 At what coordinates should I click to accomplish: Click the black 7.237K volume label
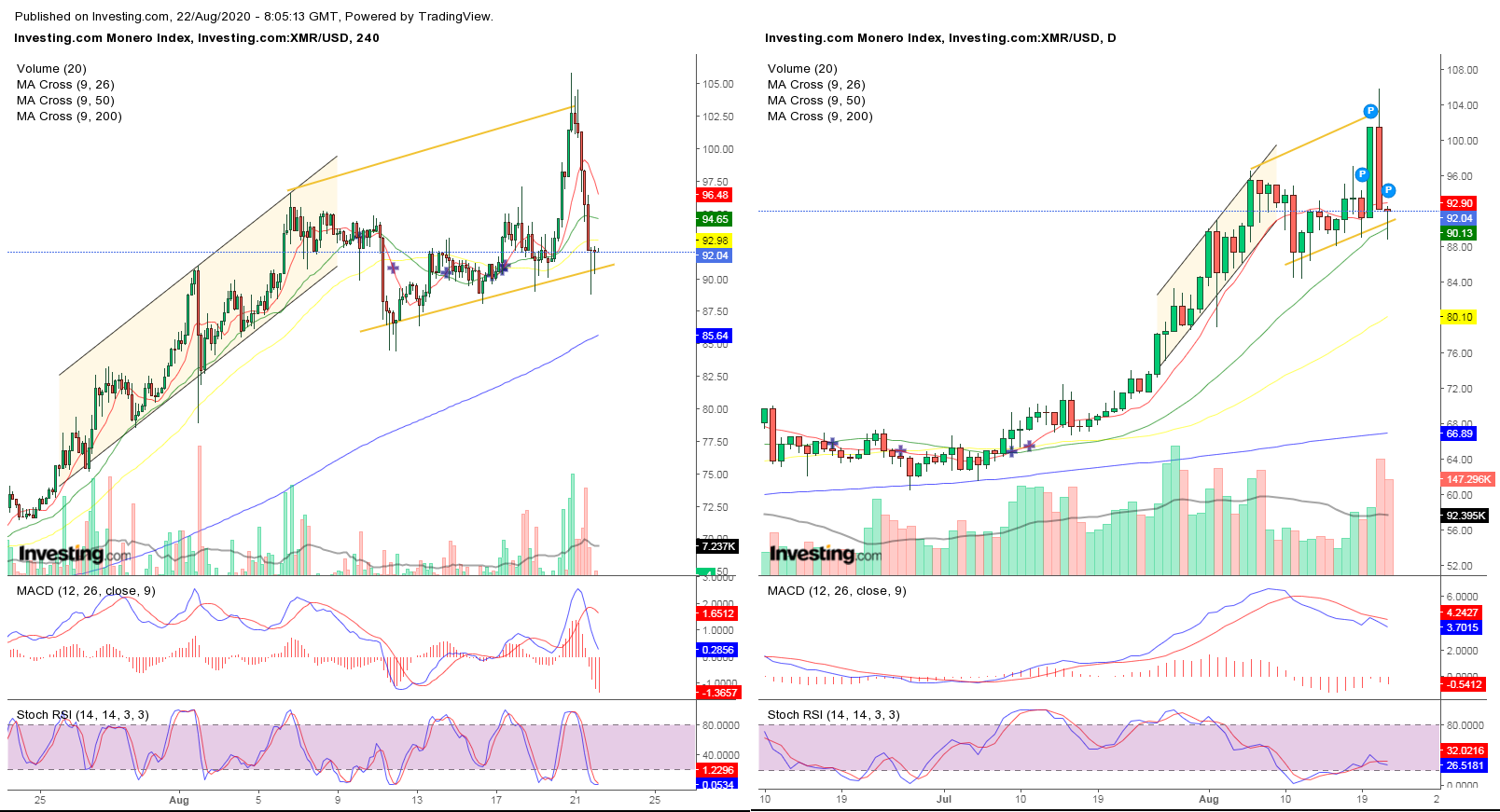click(x=718, y=546)
